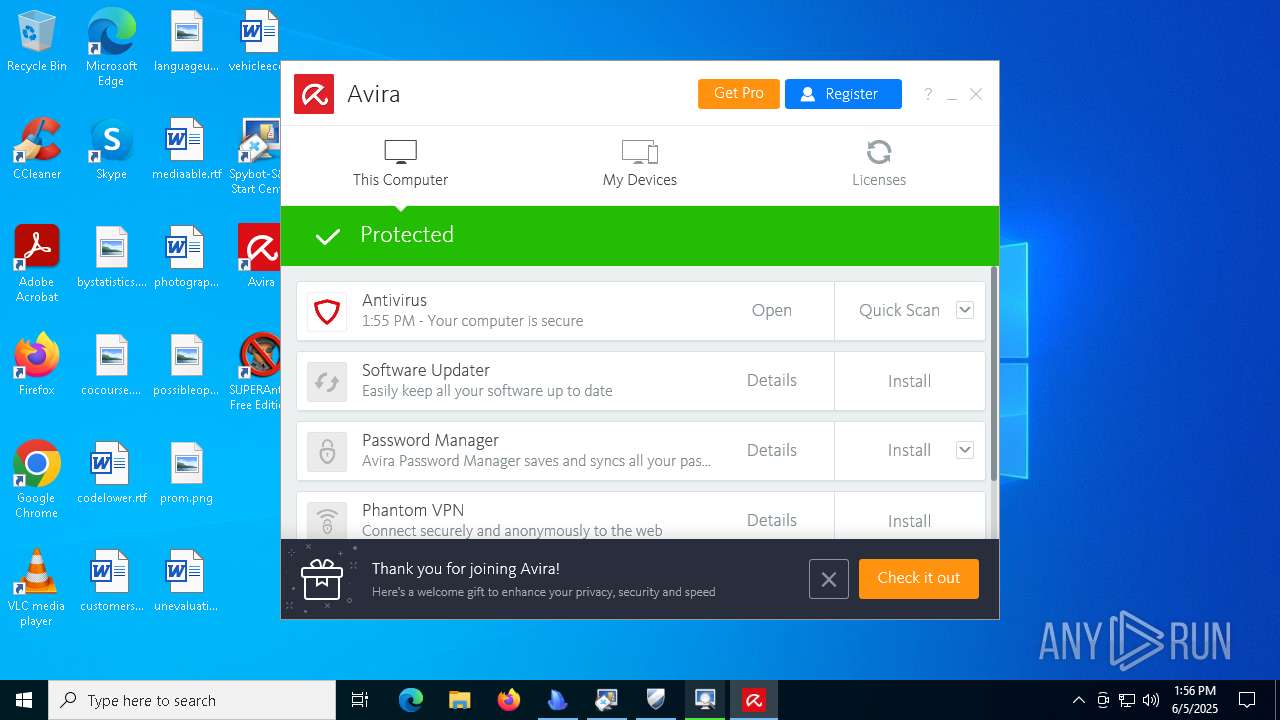The width and height of the screenshot is (1280, 720).
Task: Click the Password Manager lock icon
Action: click(x=327, y=451)
